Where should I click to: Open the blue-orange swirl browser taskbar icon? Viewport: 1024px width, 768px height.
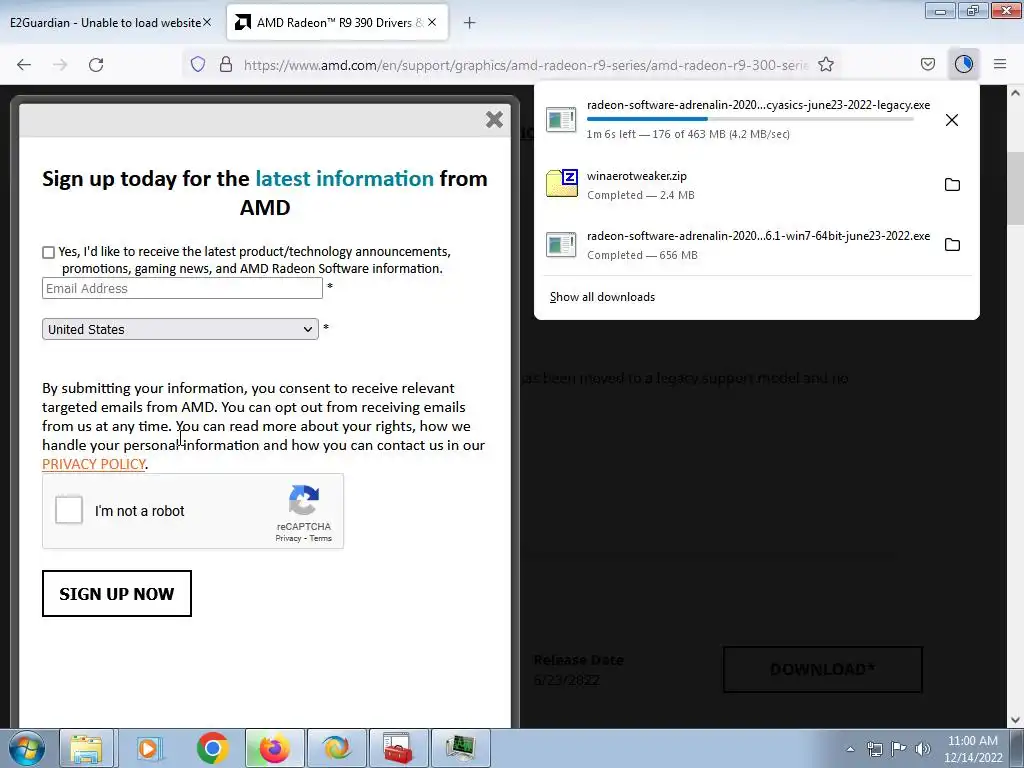tap(337, 748)
